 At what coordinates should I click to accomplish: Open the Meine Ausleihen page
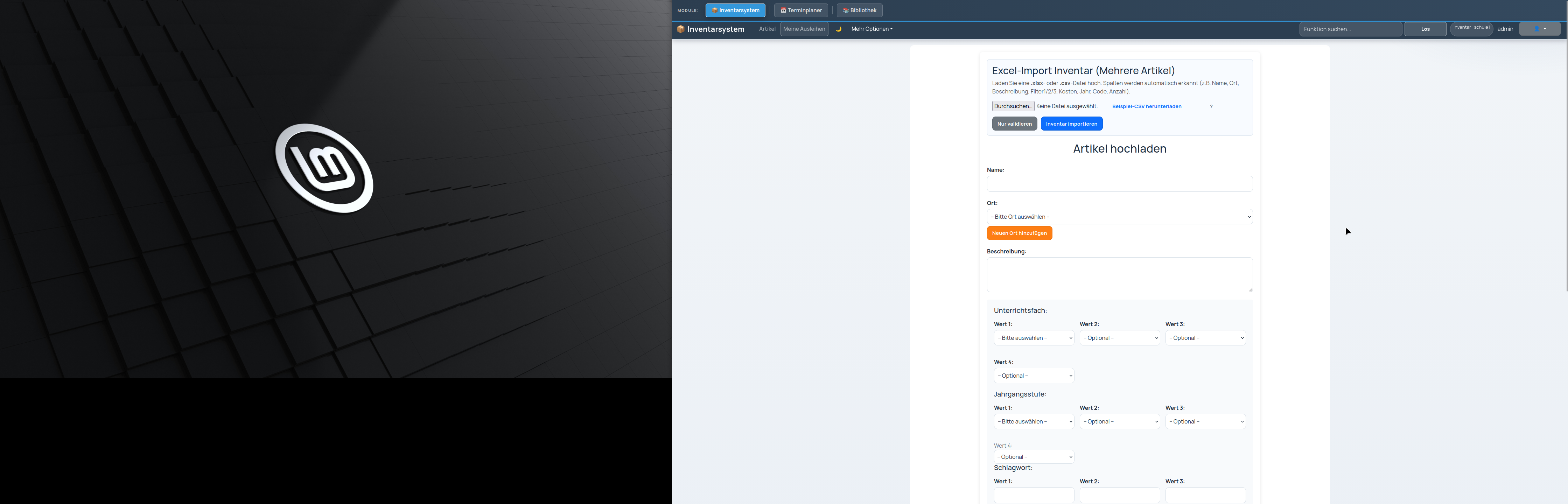[804, 29]
